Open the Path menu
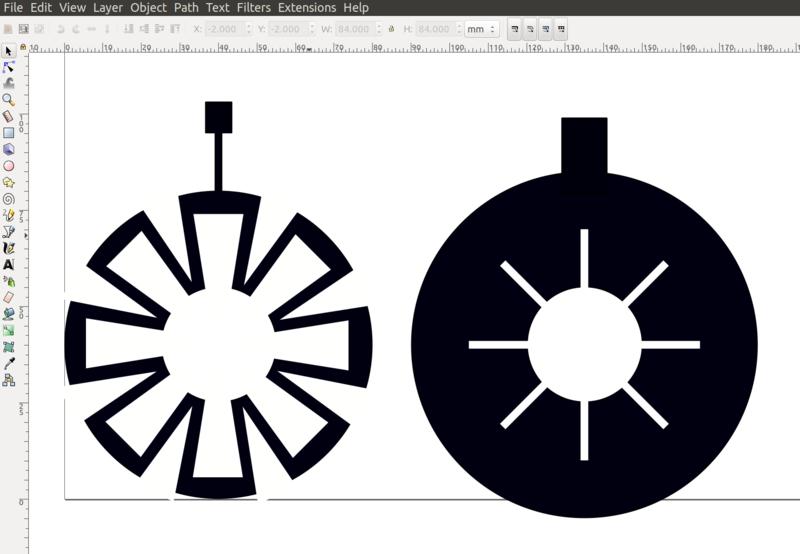This screenshot has height=554, width=800. [x=186, y=8]
